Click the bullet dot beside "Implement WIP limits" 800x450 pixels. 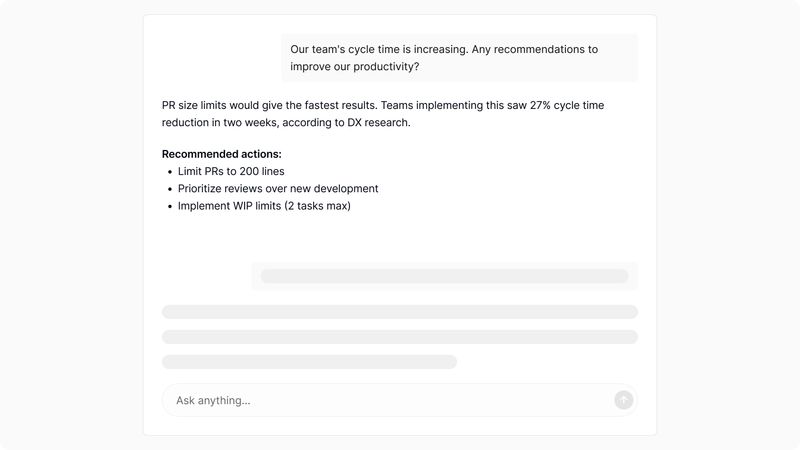pyautogui.click(x=169, y=207)
